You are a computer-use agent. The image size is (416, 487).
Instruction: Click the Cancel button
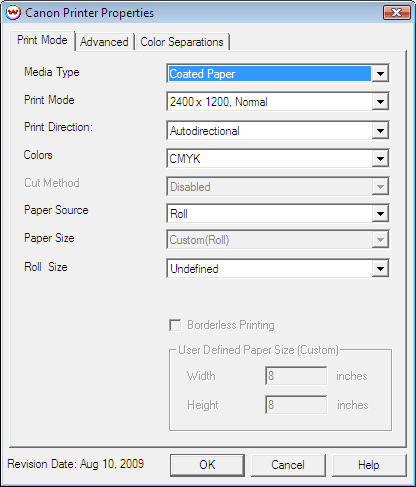[288, 465]
